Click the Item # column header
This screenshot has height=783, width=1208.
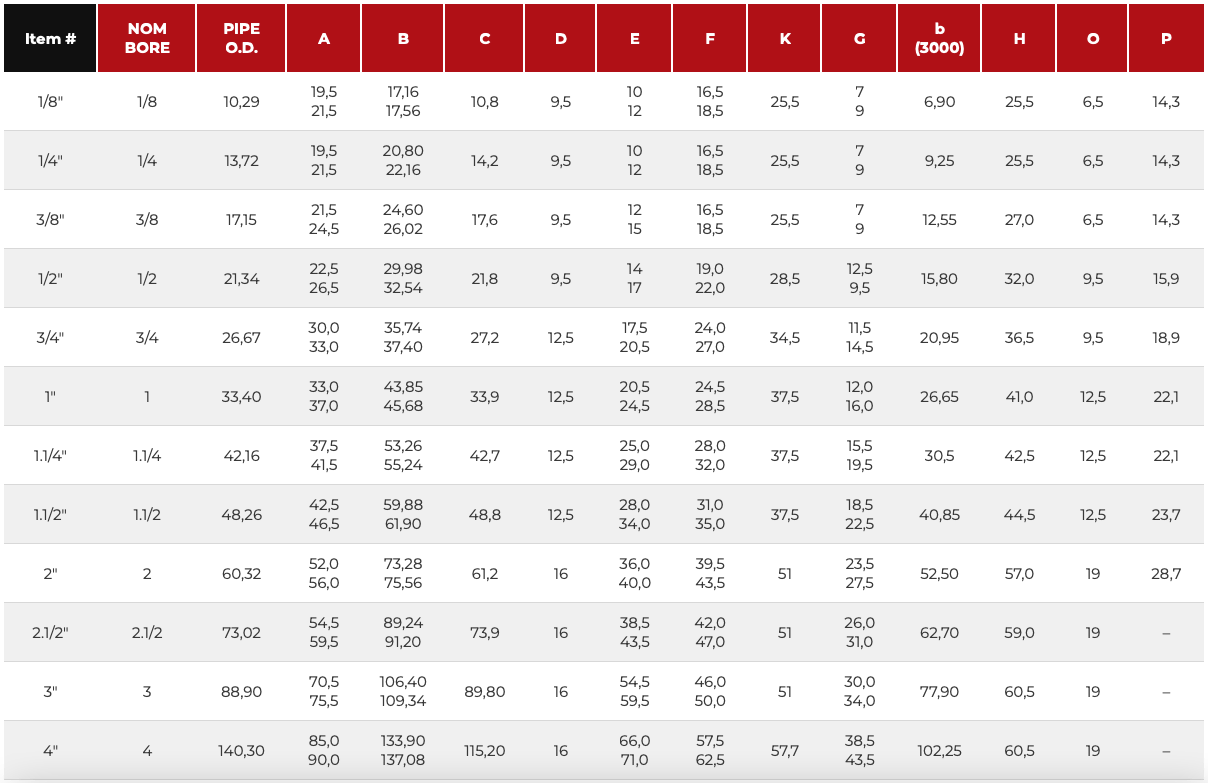click(50, 38)
